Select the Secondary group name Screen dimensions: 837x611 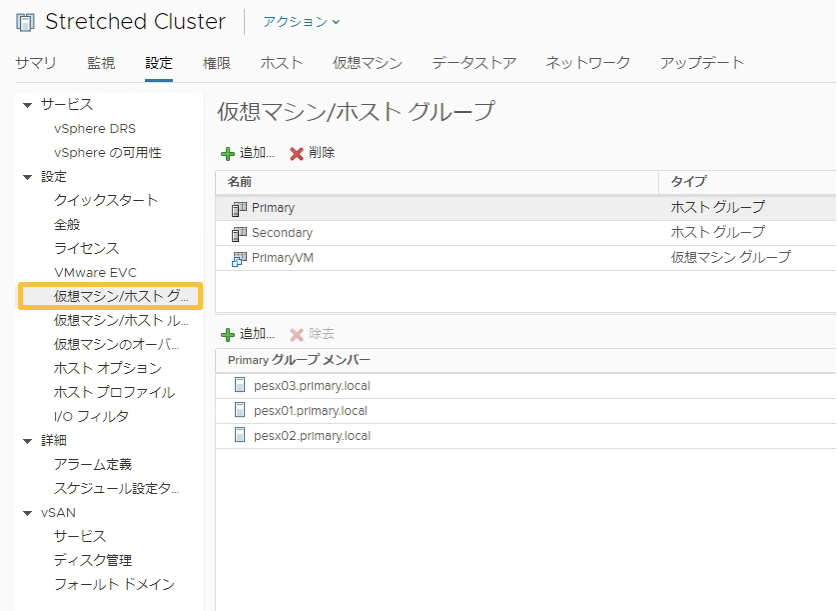click(282, 233)
